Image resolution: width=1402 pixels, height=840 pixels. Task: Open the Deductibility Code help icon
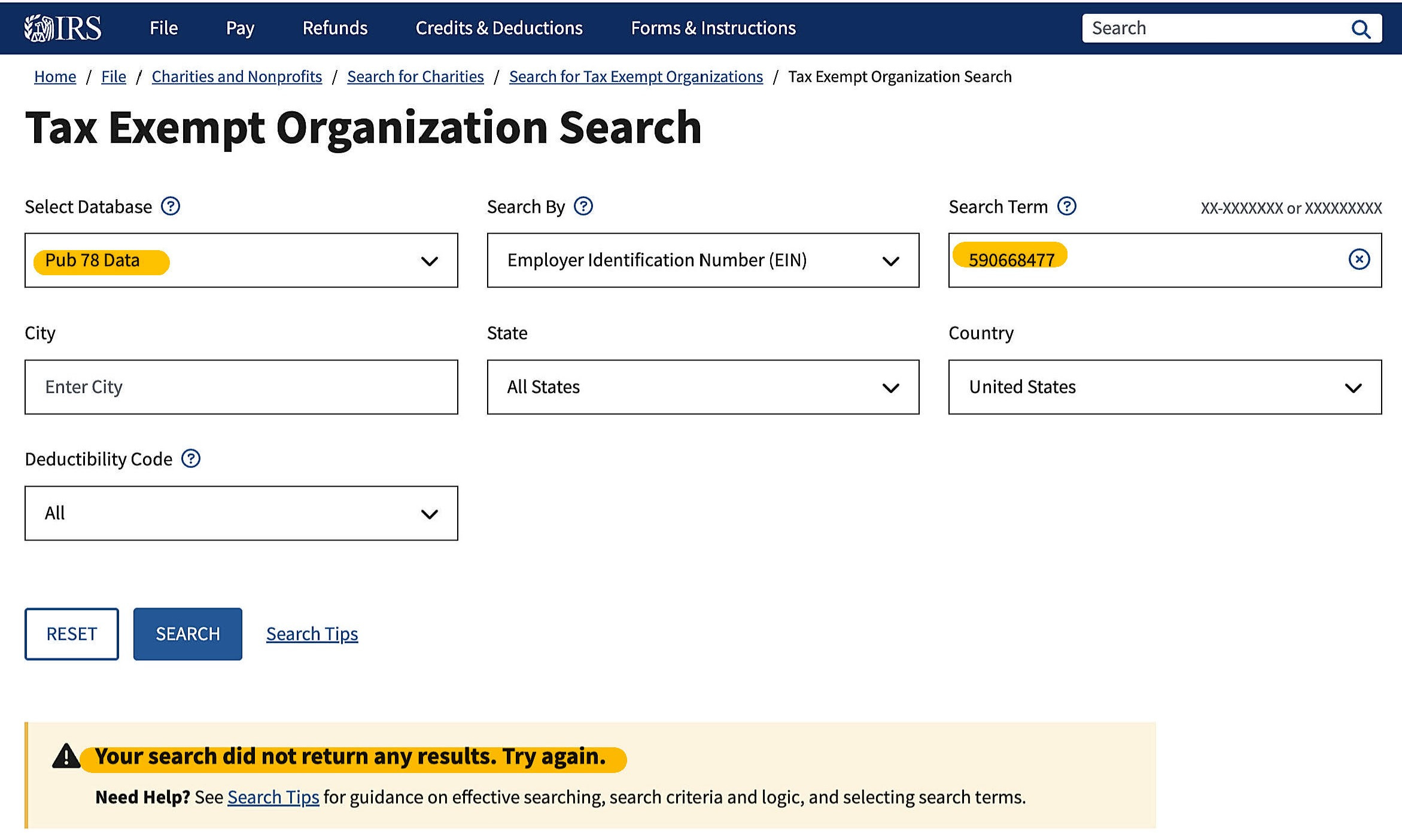pos(191,459)
